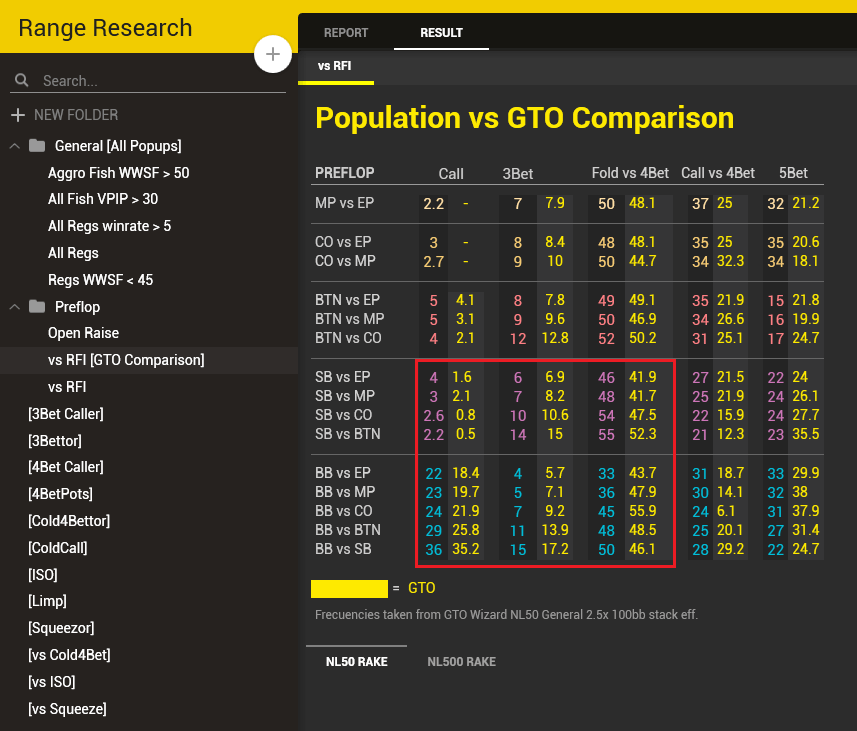Open the [Cold4Bettor] item
The height and width of the screenshot is (731, 857).
(x=69, y=521)
